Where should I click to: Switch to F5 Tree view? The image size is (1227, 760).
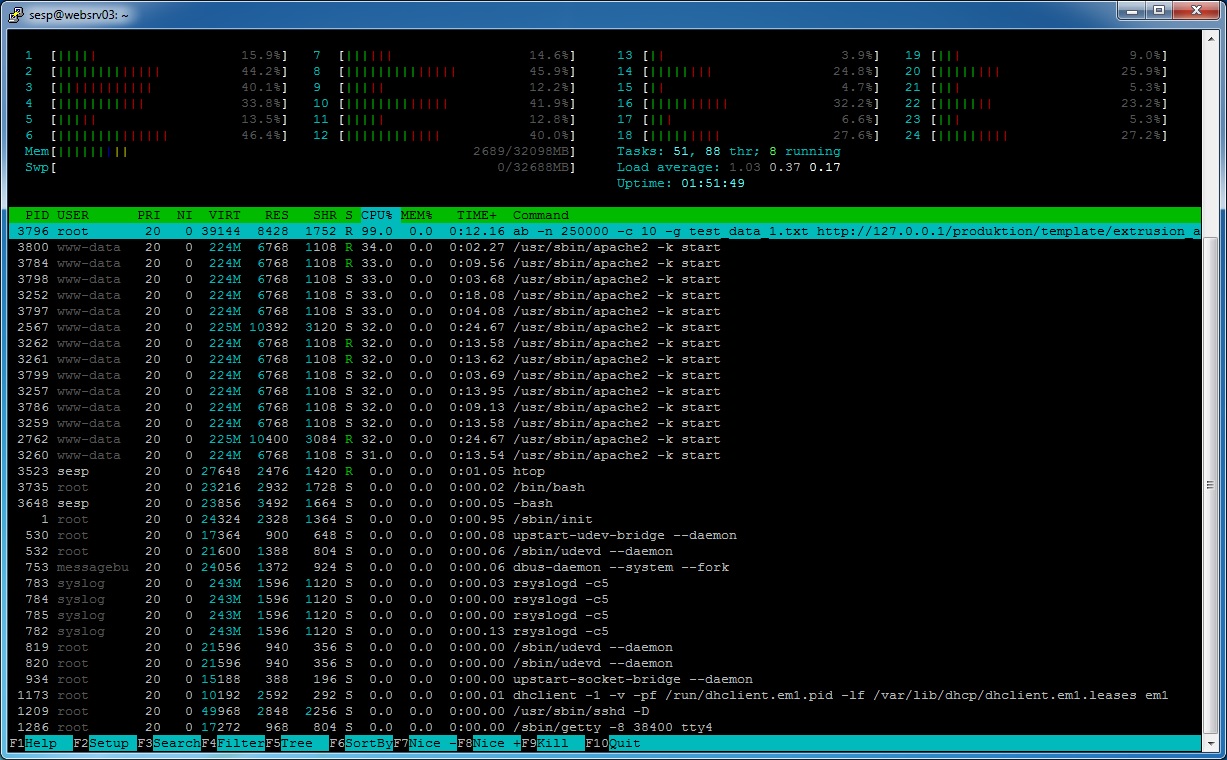click(297, 743)
